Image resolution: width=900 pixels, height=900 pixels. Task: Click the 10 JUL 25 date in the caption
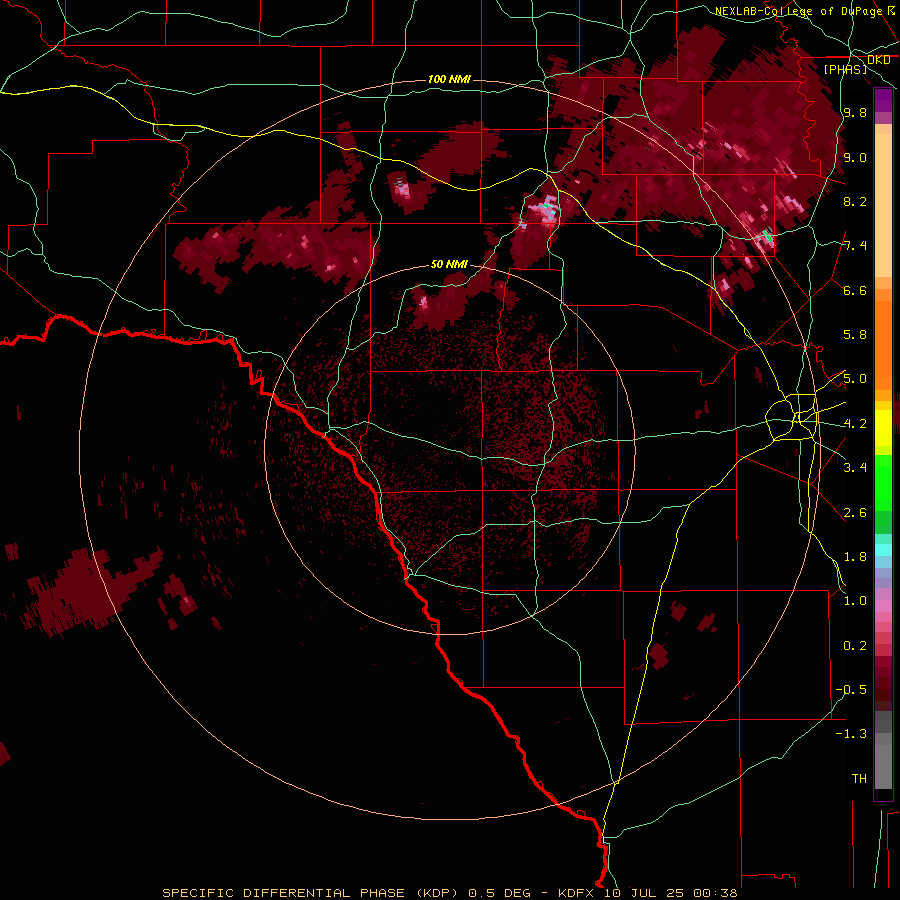643,893
